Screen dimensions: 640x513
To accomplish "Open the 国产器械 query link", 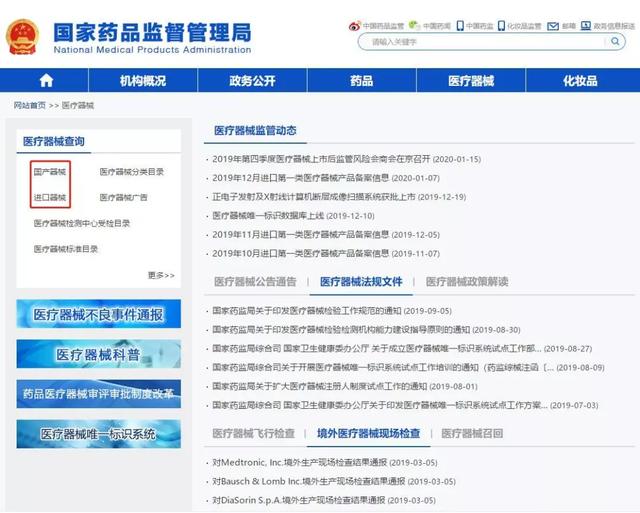I will 49,172.
